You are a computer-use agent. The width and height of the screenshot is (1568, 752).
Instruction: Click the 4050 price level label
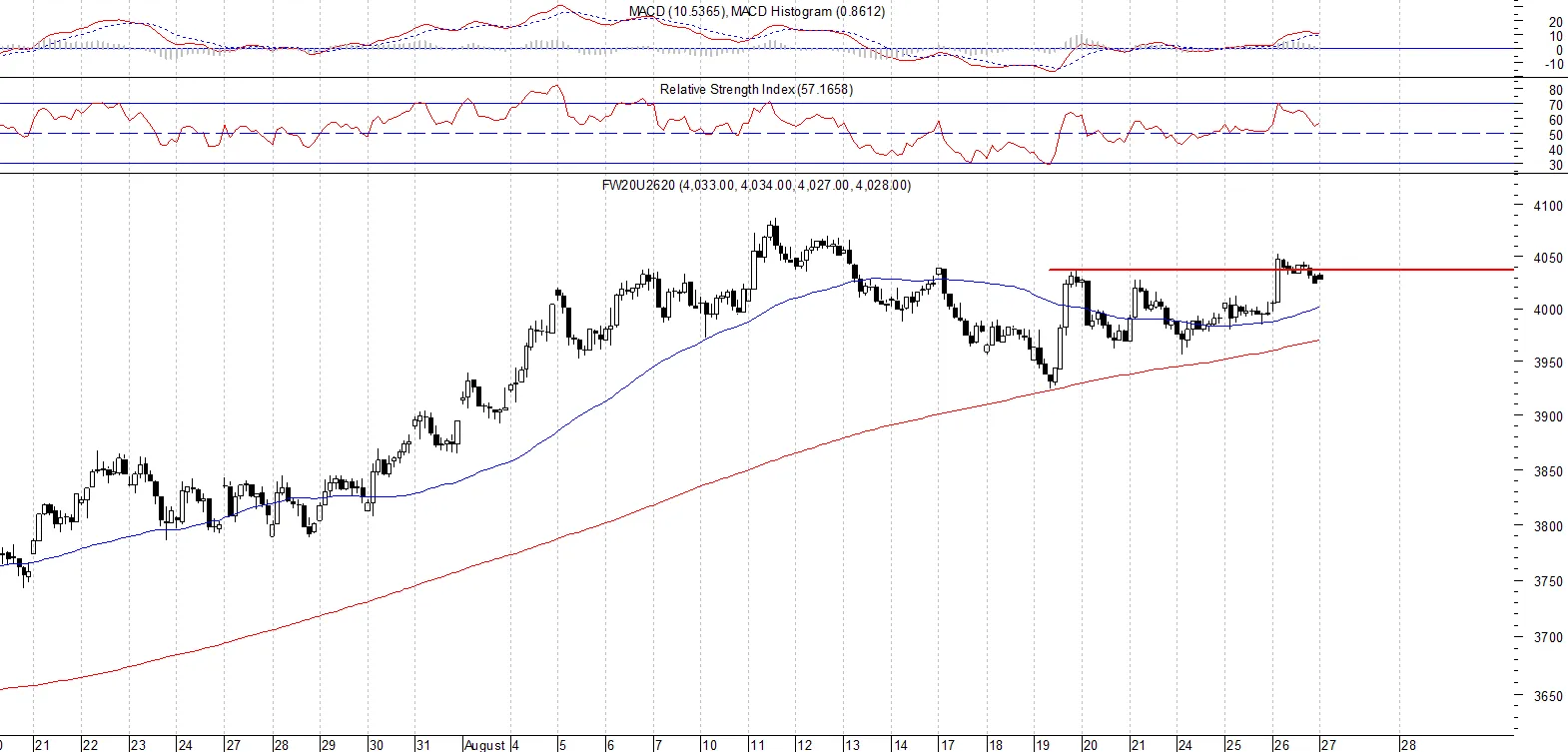coord(1548,258)
